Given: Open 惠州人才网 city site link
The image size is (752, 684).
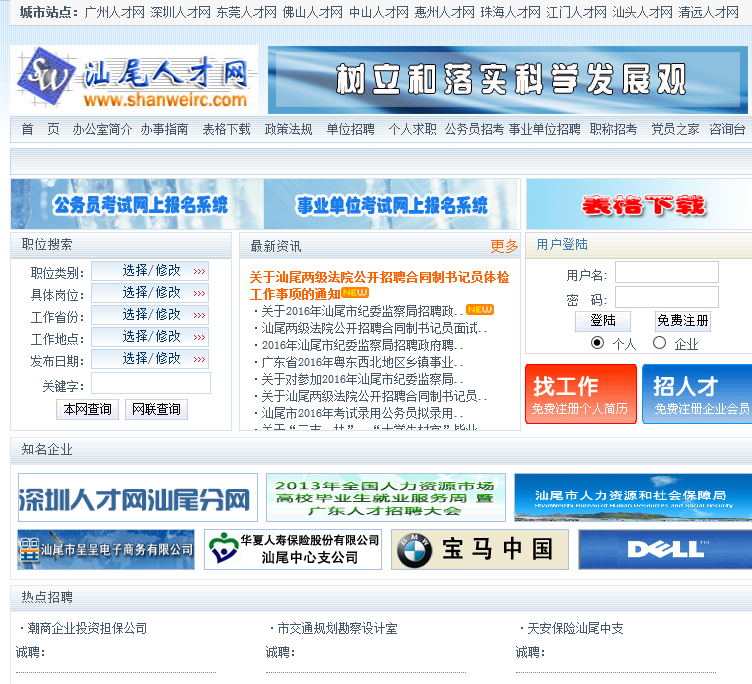Looking at the screenshot, I should (x=445, y=12).
